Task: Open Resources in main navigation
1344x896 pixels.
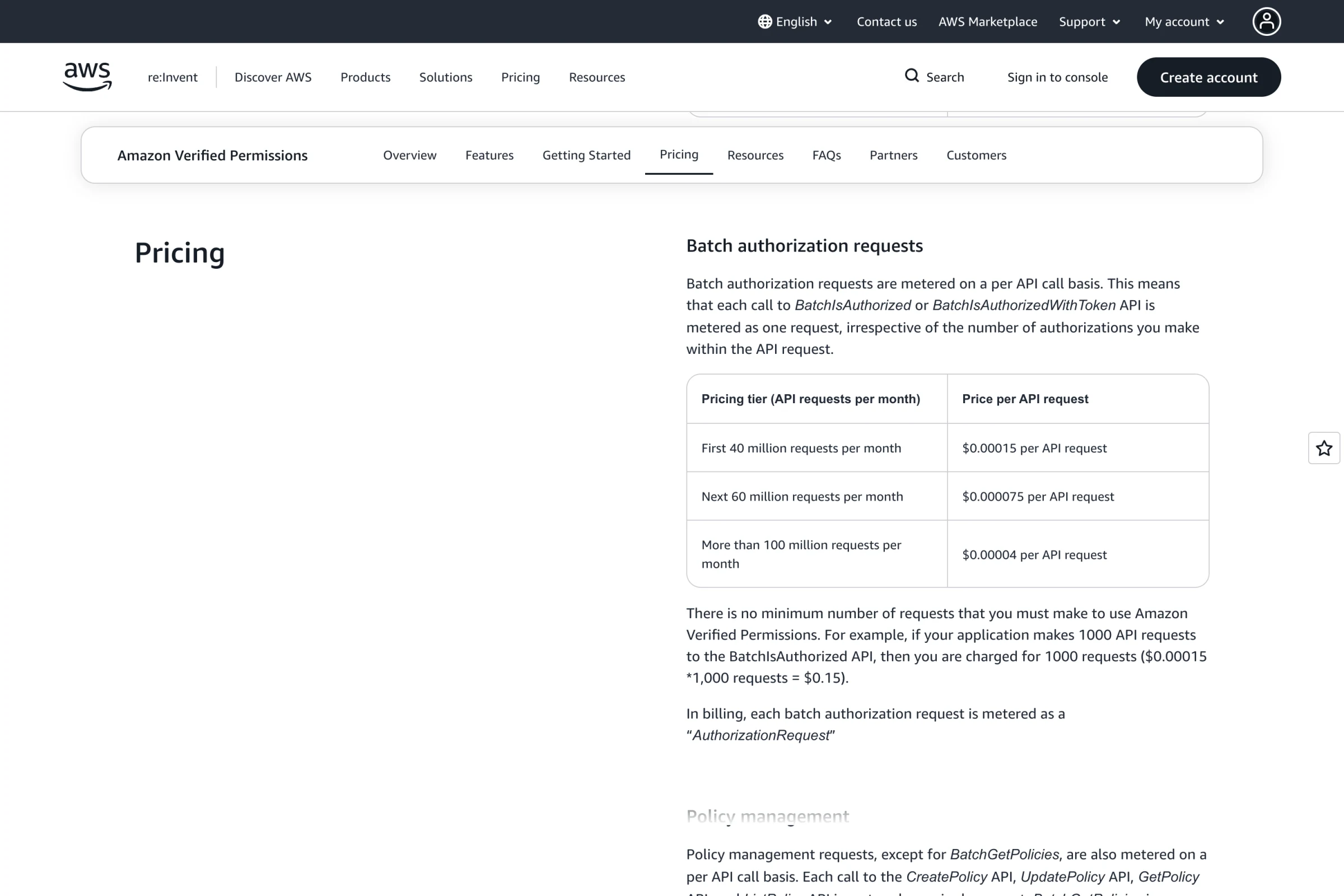Action: click(x=596, y=77)
